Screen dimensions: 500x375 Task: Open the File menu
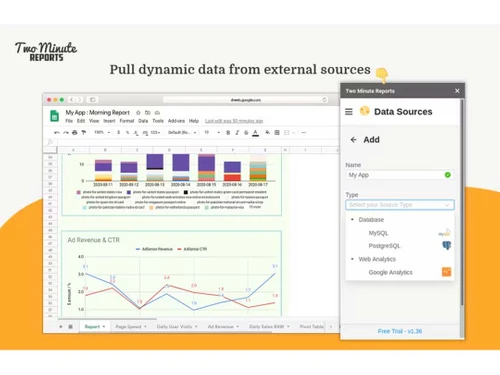click(x=69, y=121)
